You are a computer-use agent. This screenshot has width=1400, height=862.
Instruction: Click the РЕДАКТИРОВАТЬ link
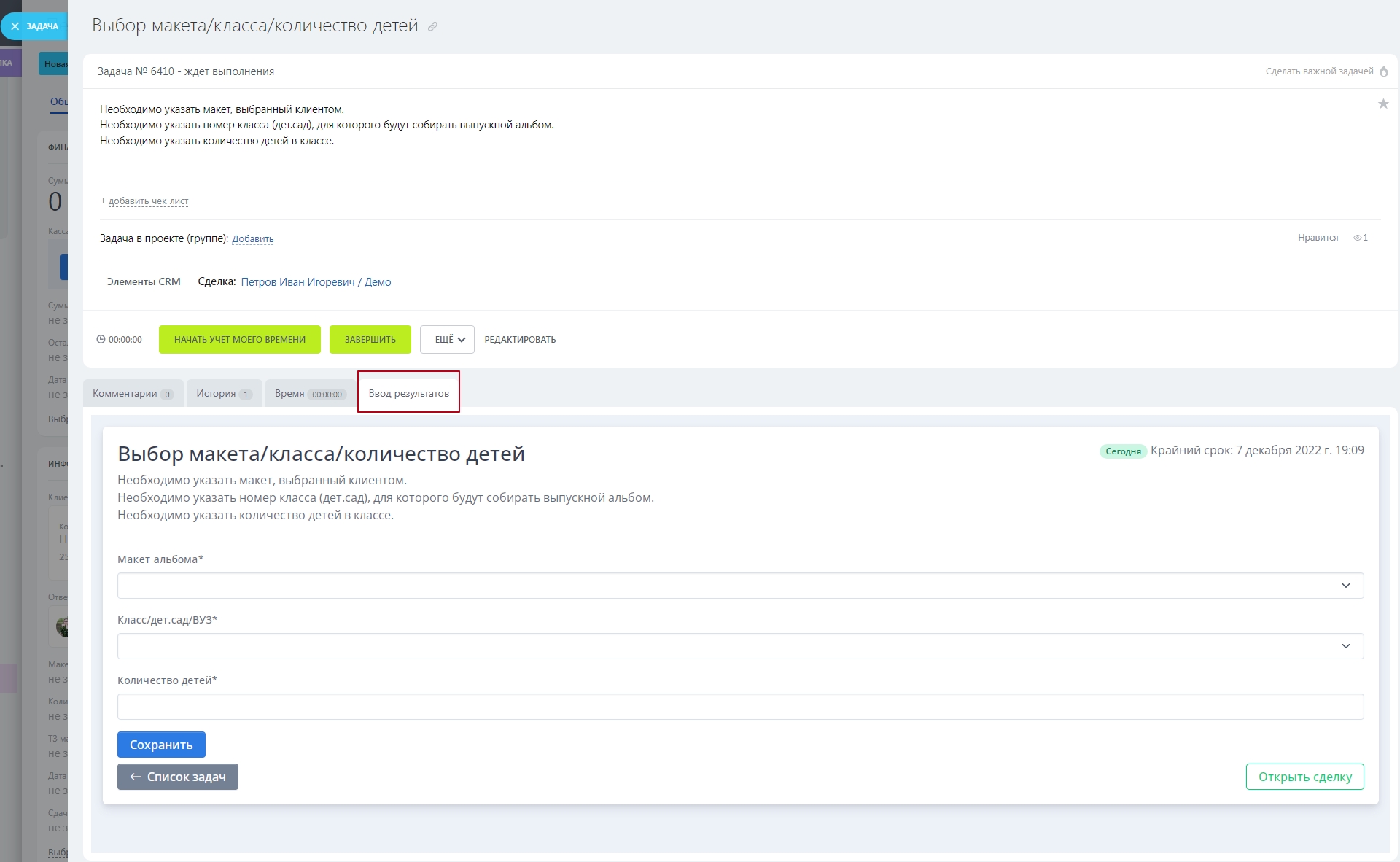(x=520, y=340)
